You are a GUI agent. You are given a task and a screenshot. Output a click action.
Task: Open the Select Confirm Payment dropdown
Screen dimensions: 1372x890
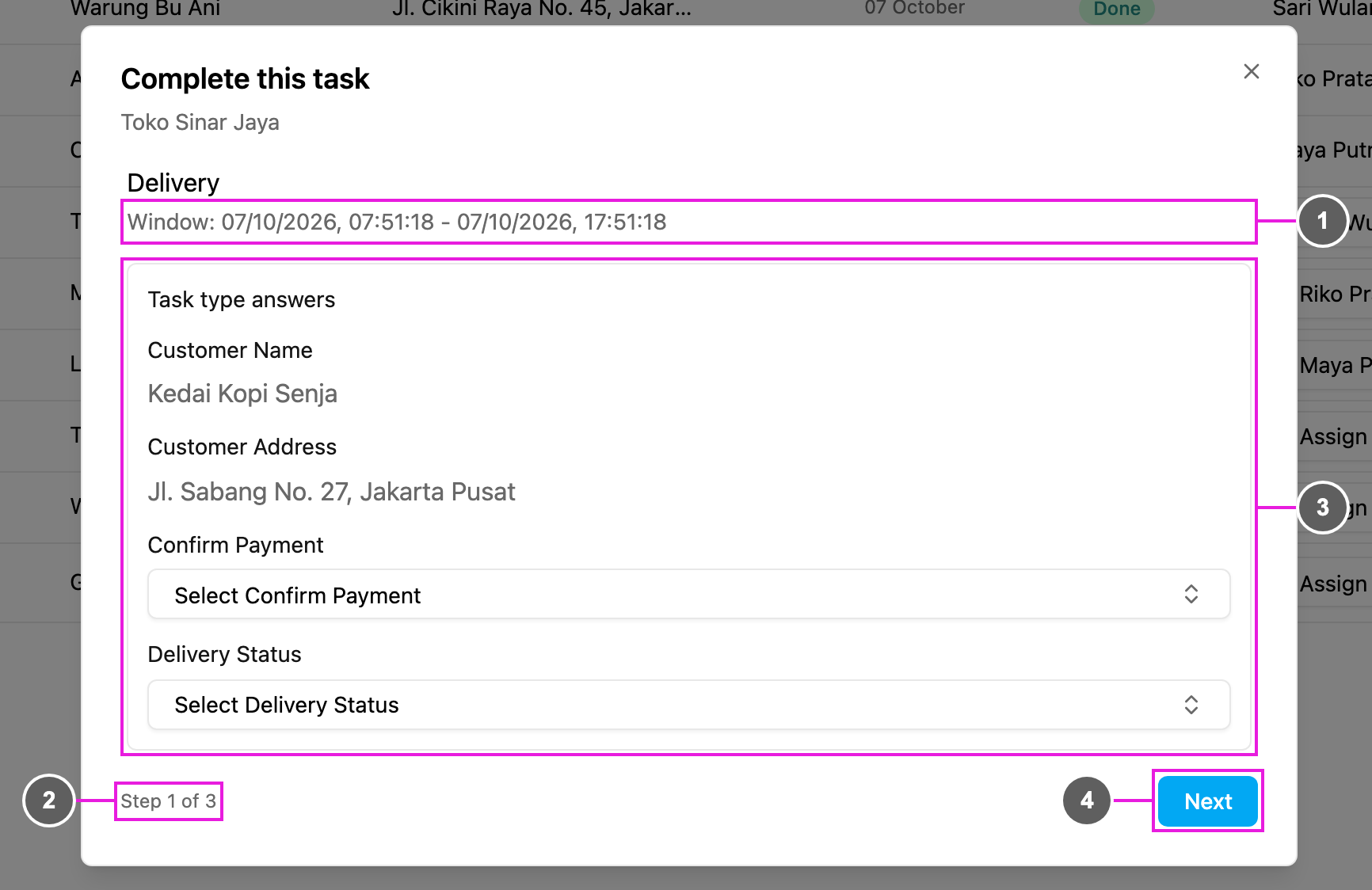[x=688, y=595]
